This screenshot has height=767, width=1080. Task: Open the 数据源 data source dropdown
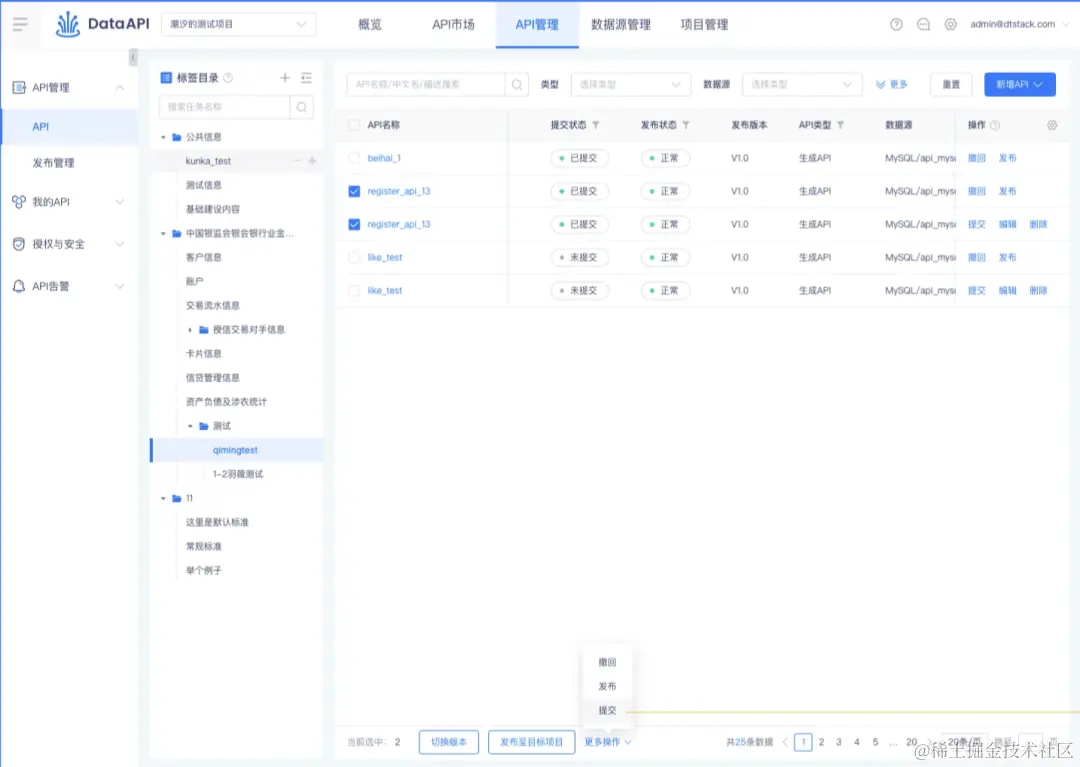[801, 84]
